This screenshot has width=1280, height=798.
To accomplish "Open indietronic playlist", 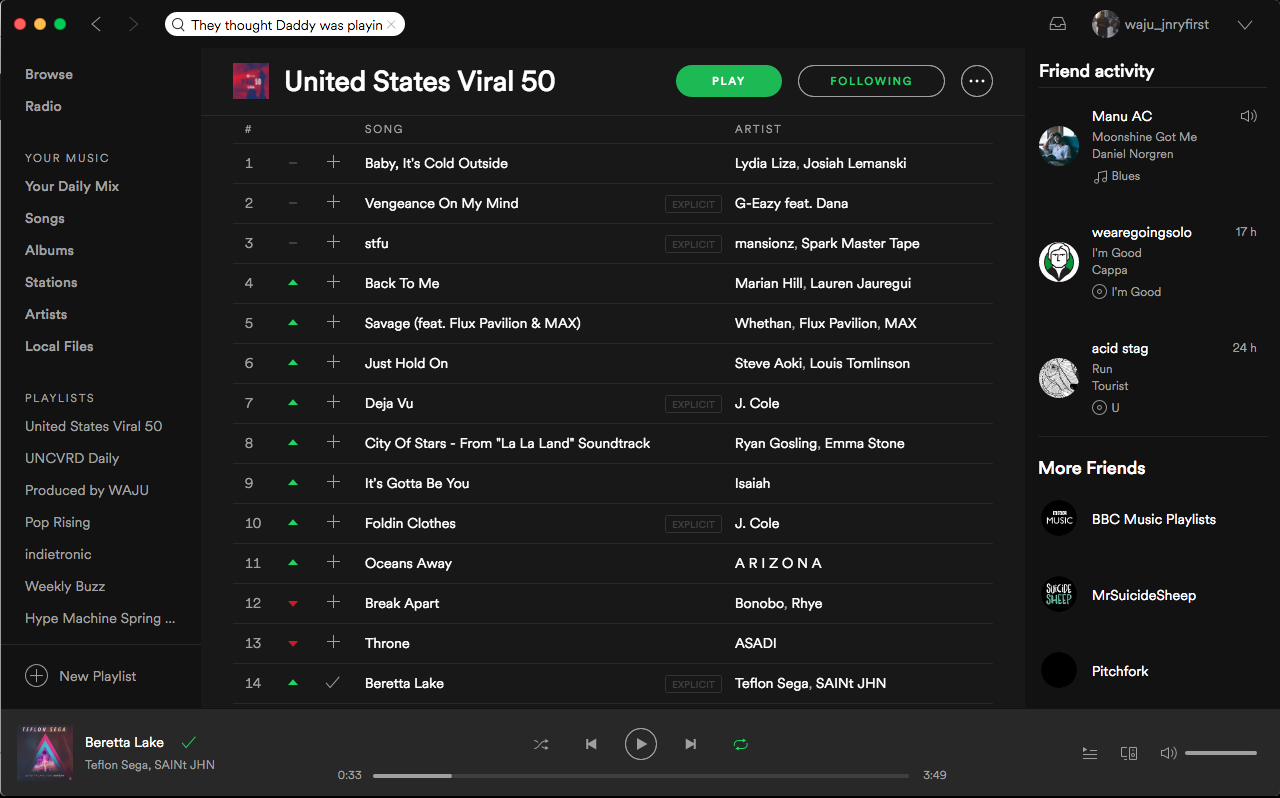I will [58, 554].
